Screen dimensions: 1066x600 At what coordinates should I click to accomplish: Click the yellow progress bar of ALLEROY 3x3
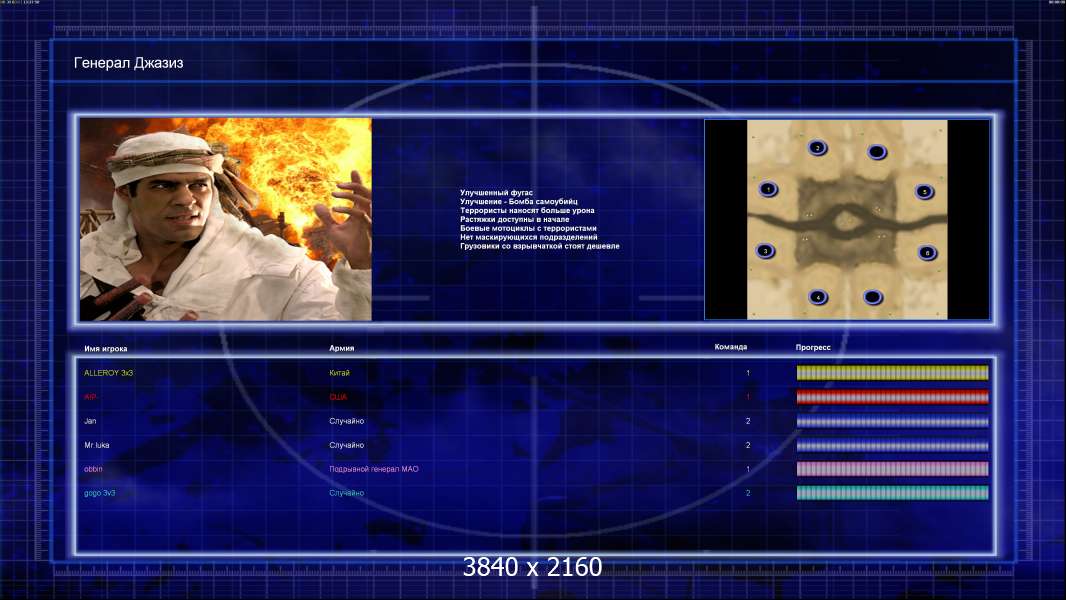892,372
